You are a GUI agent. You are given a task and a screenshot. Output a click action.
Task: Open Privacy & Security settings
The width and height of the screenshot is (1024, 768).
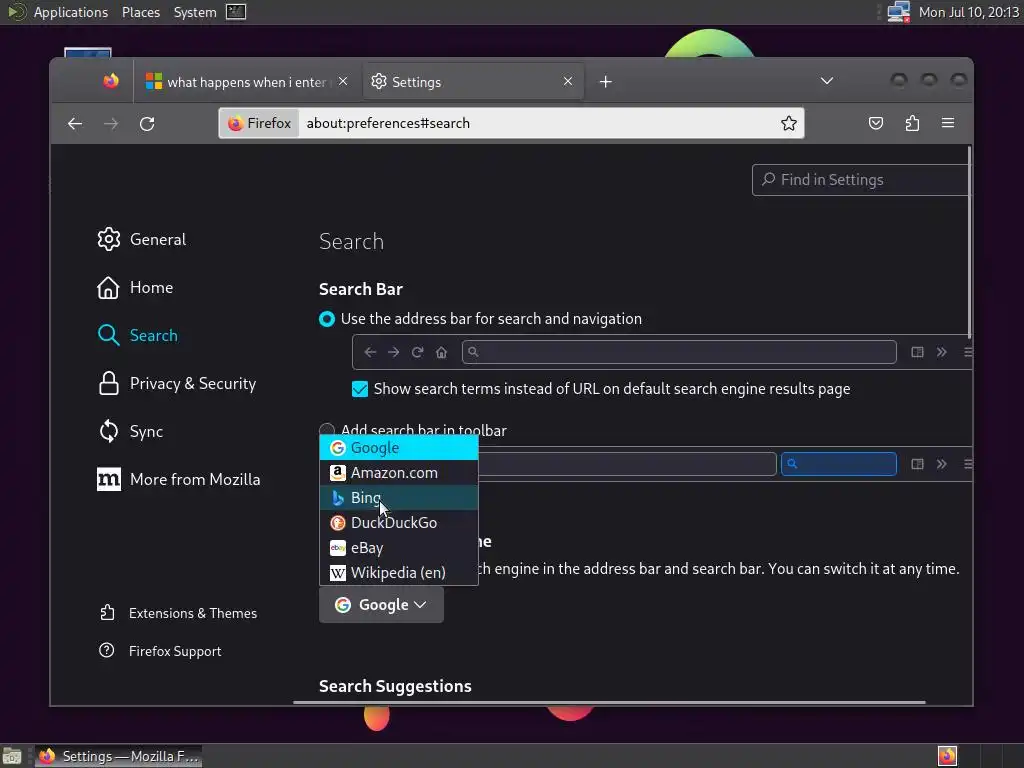click(x=176, y=384)
